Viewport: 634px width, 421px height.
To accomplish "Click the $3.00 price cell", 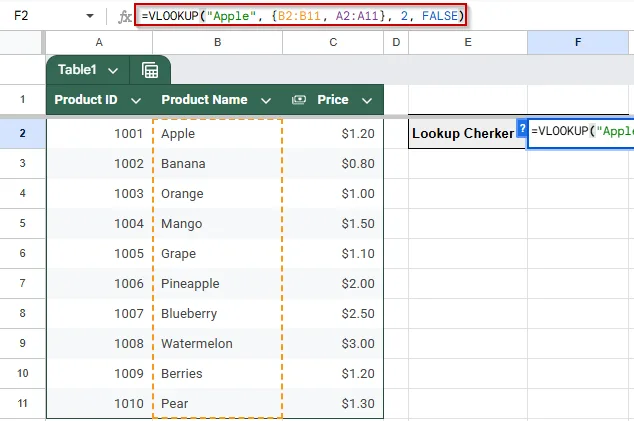I will click(x=333, y=343).
